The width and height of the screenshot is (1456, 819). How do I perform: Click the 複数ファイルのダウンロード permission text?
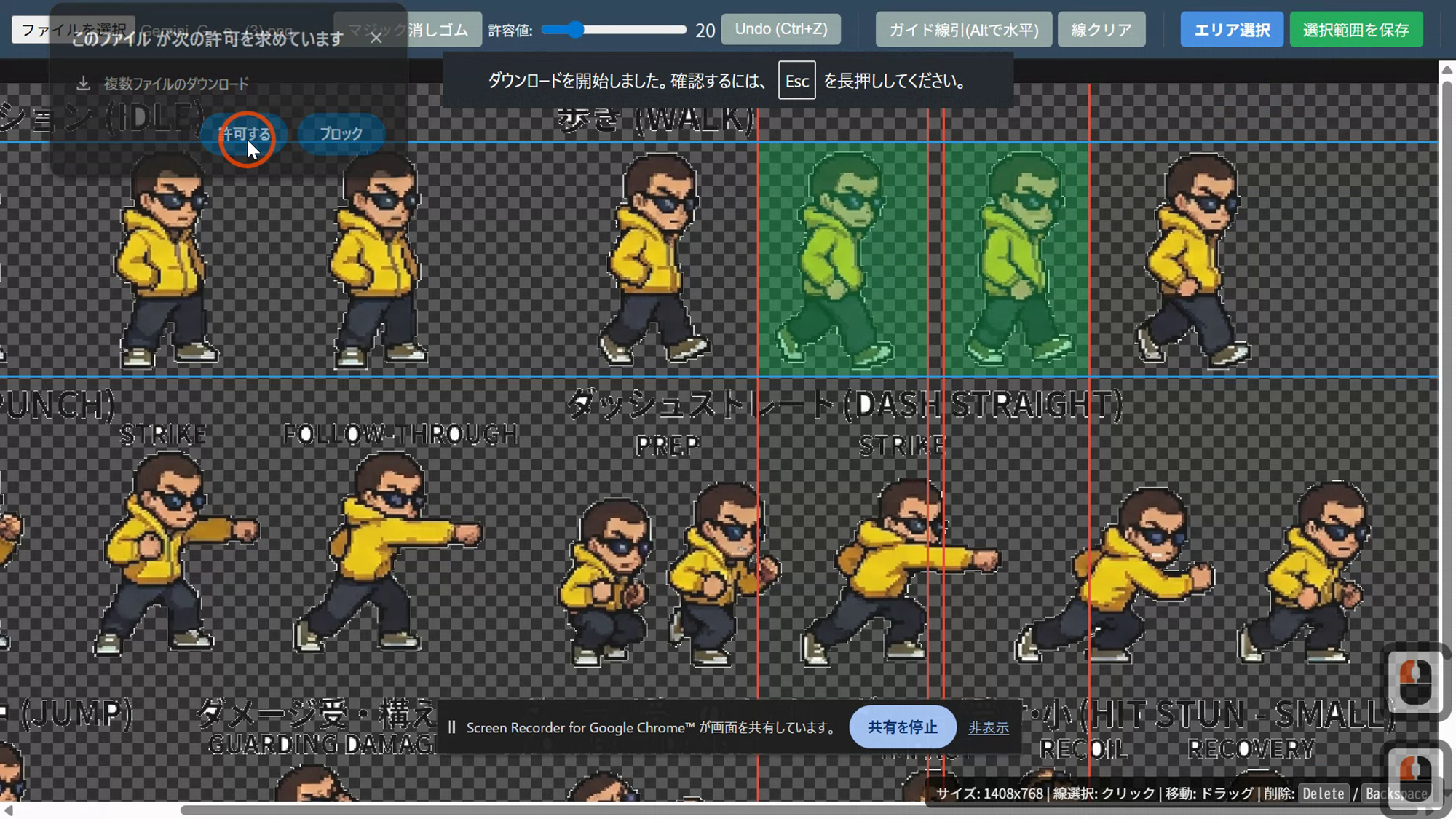click(176, 84)
